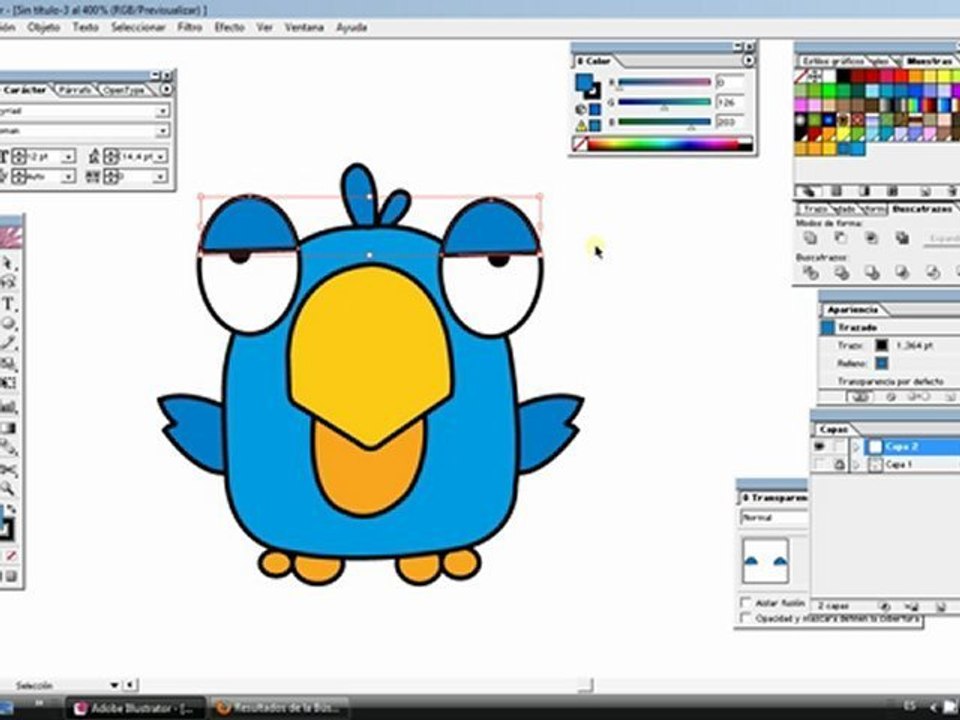Image resolution: width=960 pixels, height=720 pixels.
Task: Click second shape mode icon in Buscatrazos
Action: pos(841,238)
